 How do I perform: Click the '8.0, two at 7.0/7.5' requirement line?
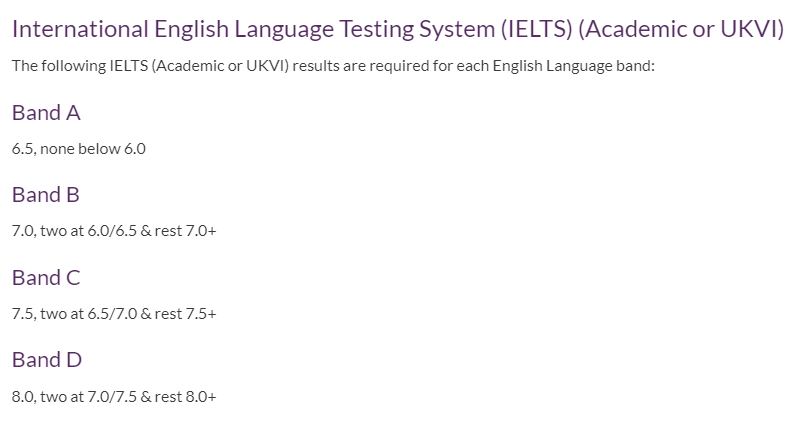point(114,397)
